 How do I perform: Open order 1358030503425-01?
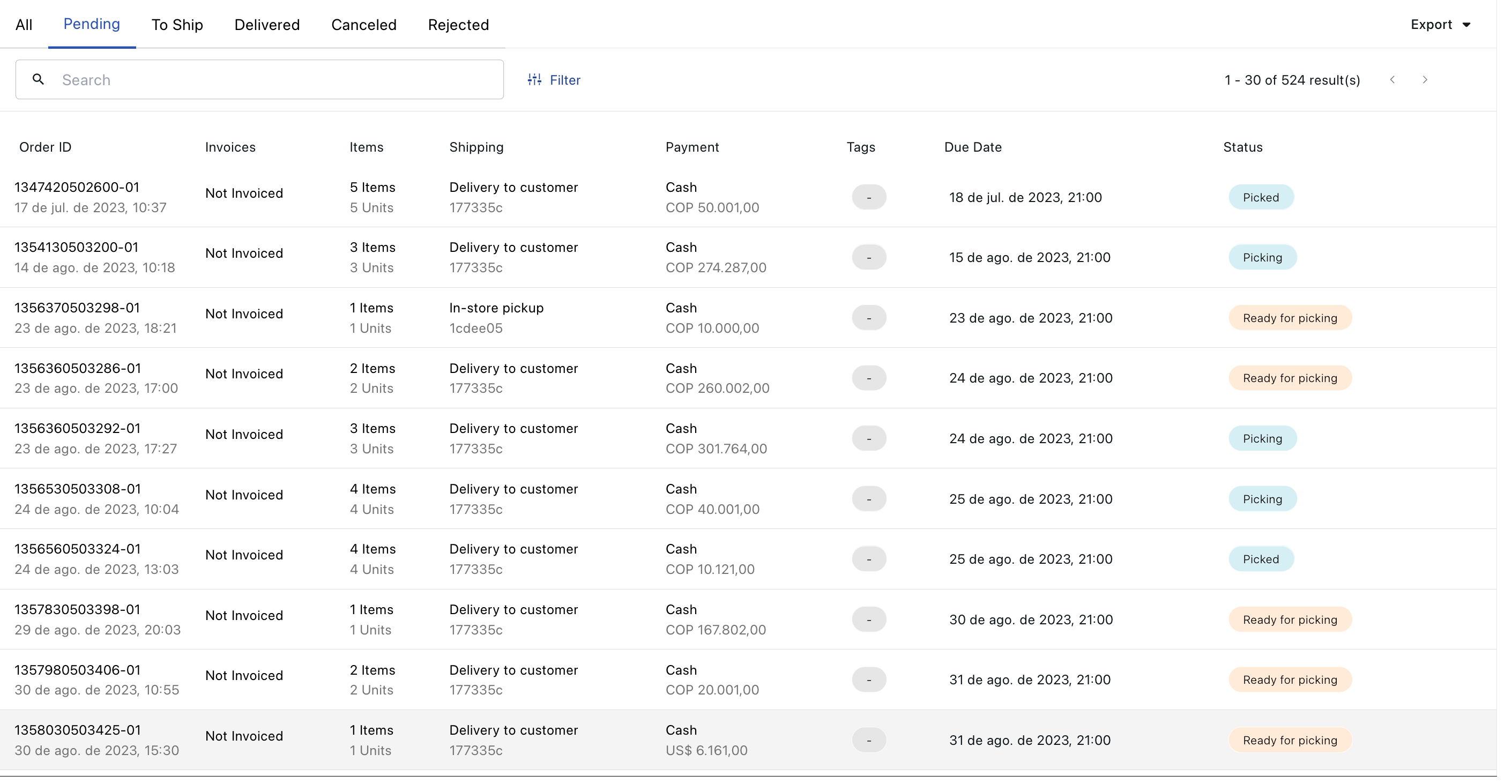[78, 730]
